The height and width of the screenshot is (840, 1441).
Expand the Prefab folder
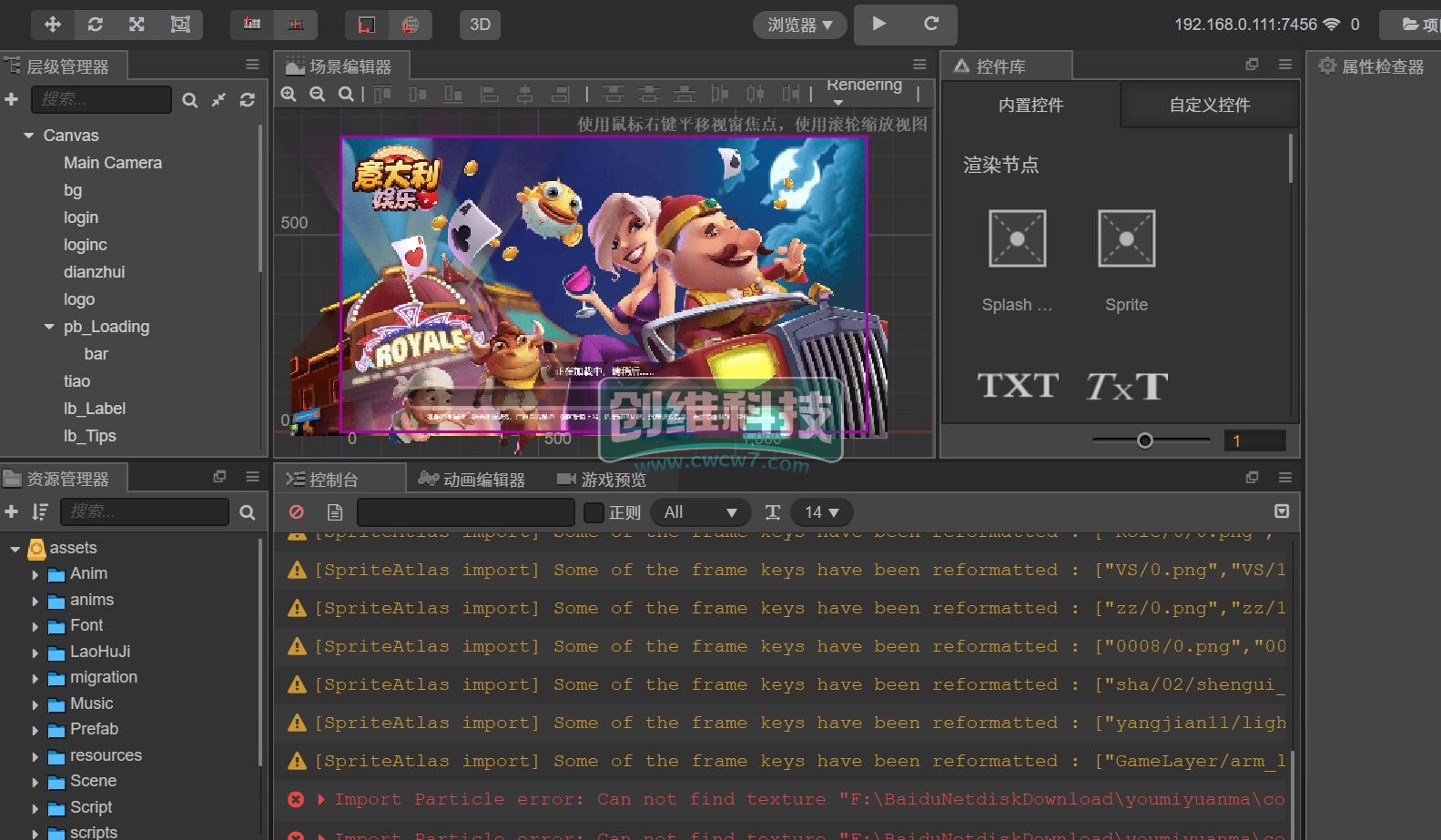point(35,731)
